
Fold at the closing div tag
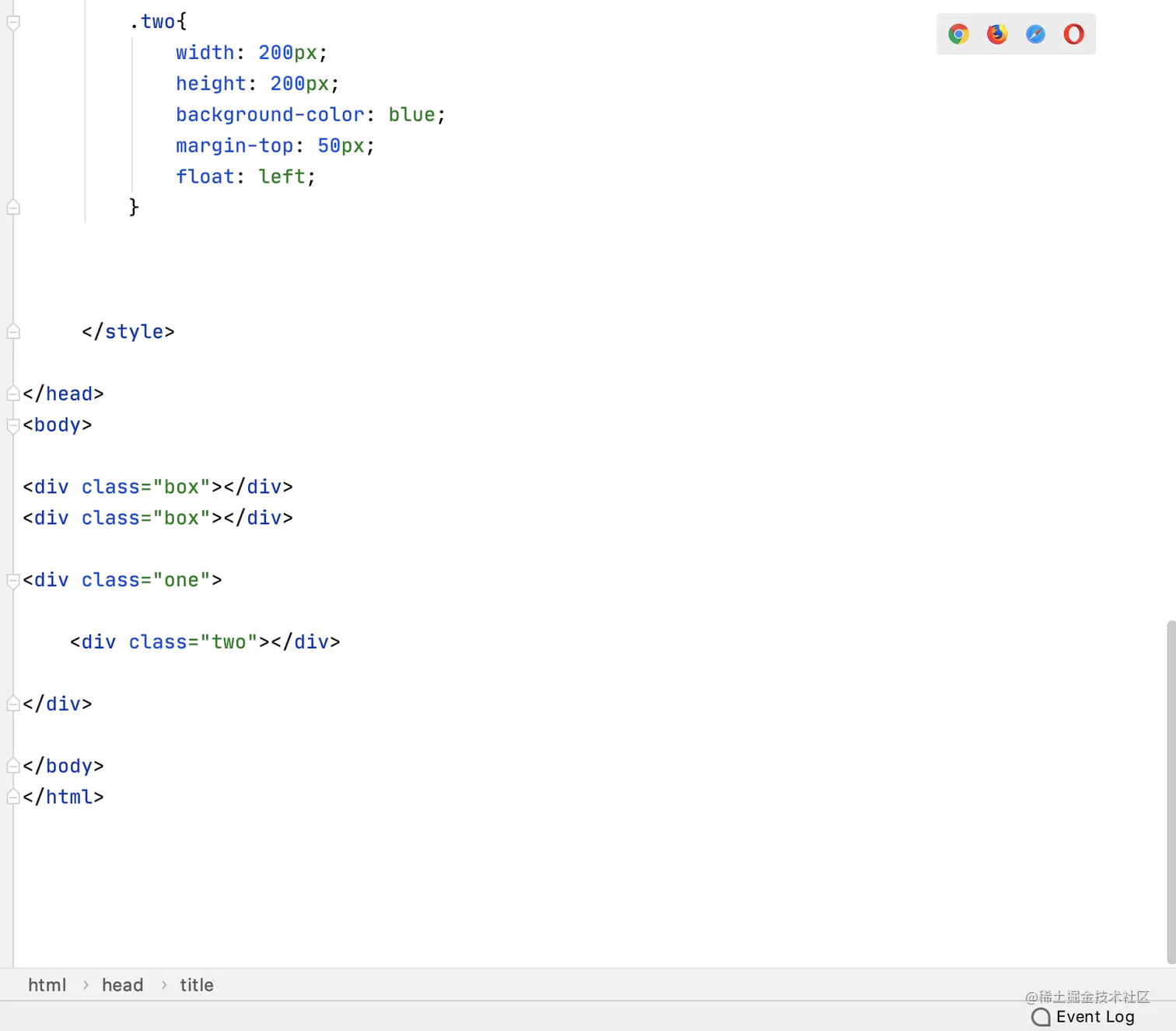(13, 704)
